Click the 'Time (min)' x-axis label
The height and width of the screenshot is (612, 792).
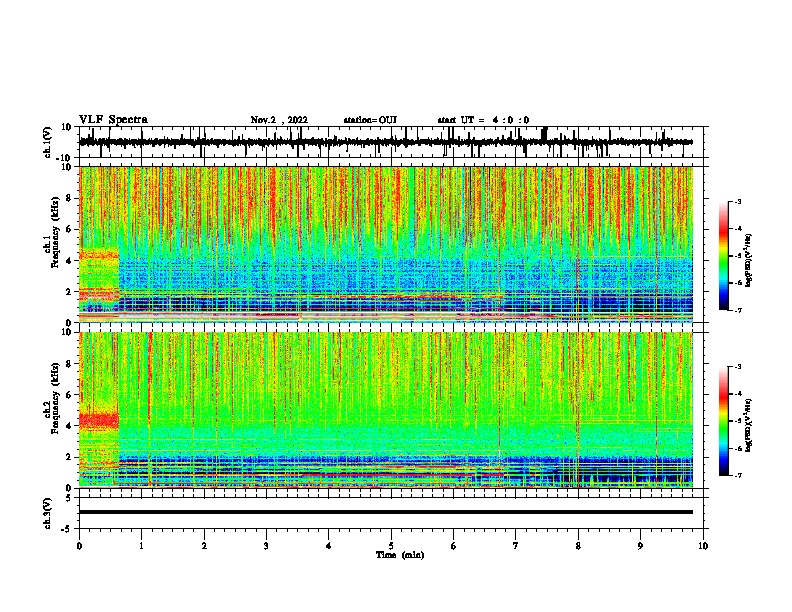pos(400,555)
